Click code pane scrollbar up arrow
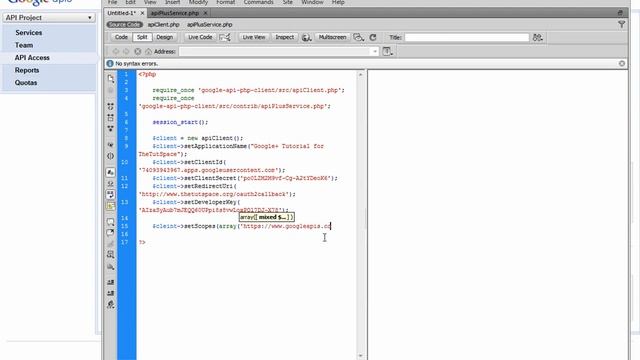The width and height of the screenshot is (640, 360). (x=360, y=75)
